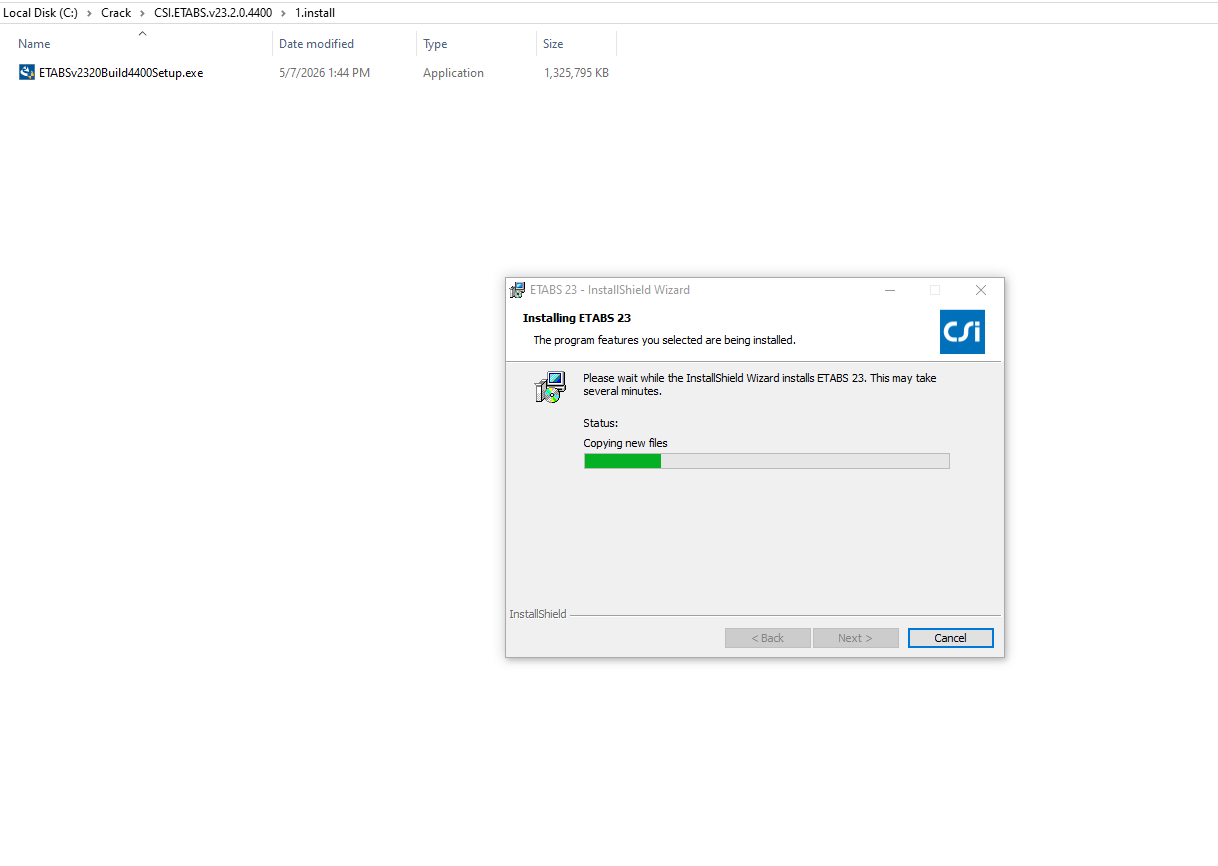Click the InstallShield label at wizard bottom

click(x=538, y=614)
